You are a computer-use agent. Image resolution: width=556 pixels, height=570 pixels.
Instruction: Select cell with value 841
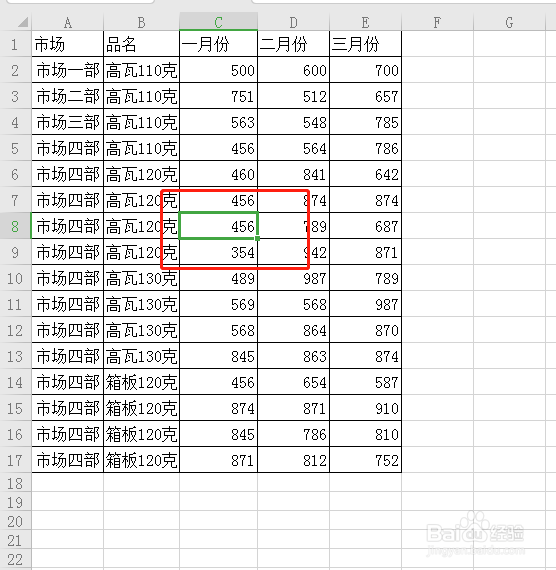coord(293,174)
